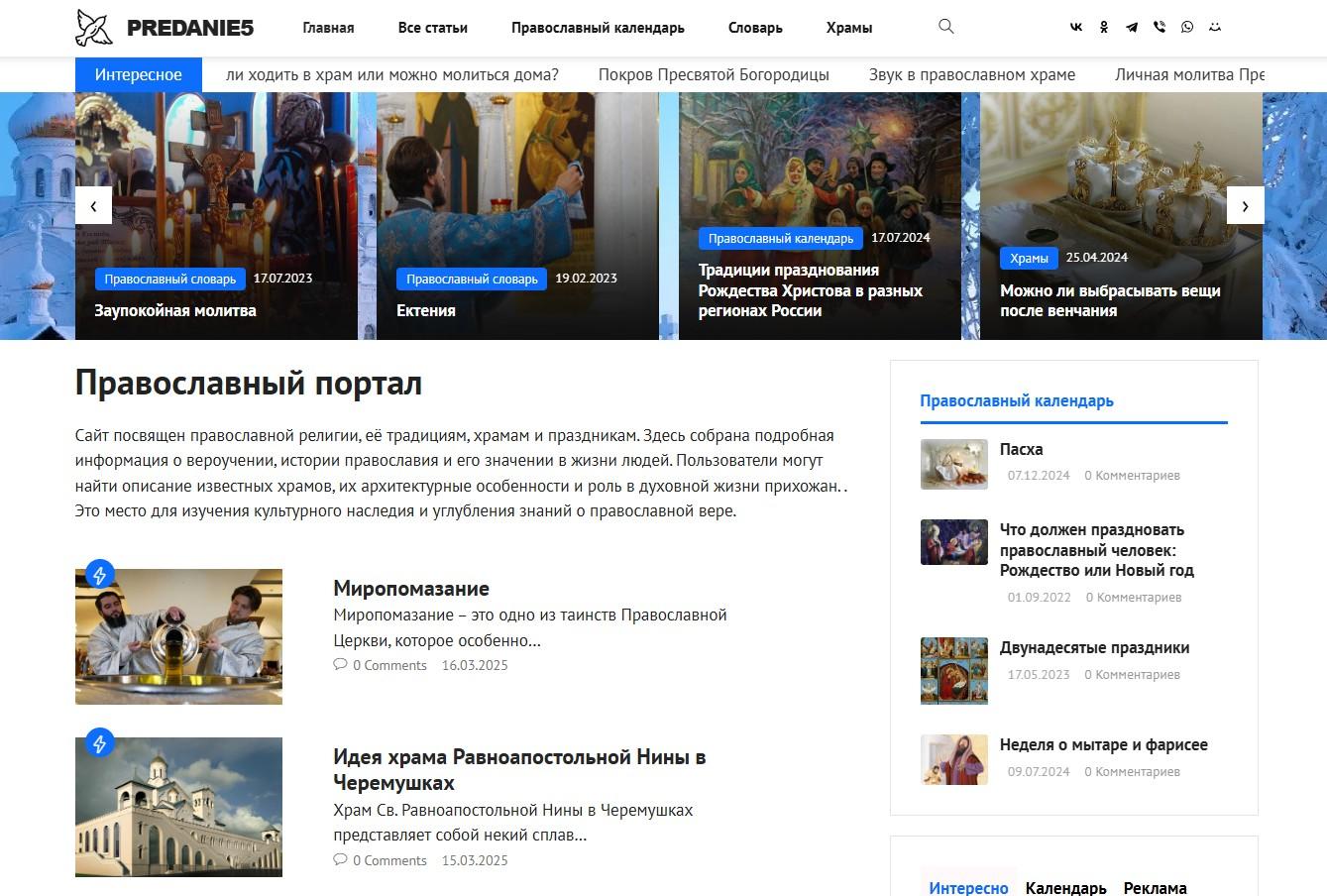Open the Заупокойная молитва slide title
The width and height of the screenshot is (1327, 896).
point(175,310)
